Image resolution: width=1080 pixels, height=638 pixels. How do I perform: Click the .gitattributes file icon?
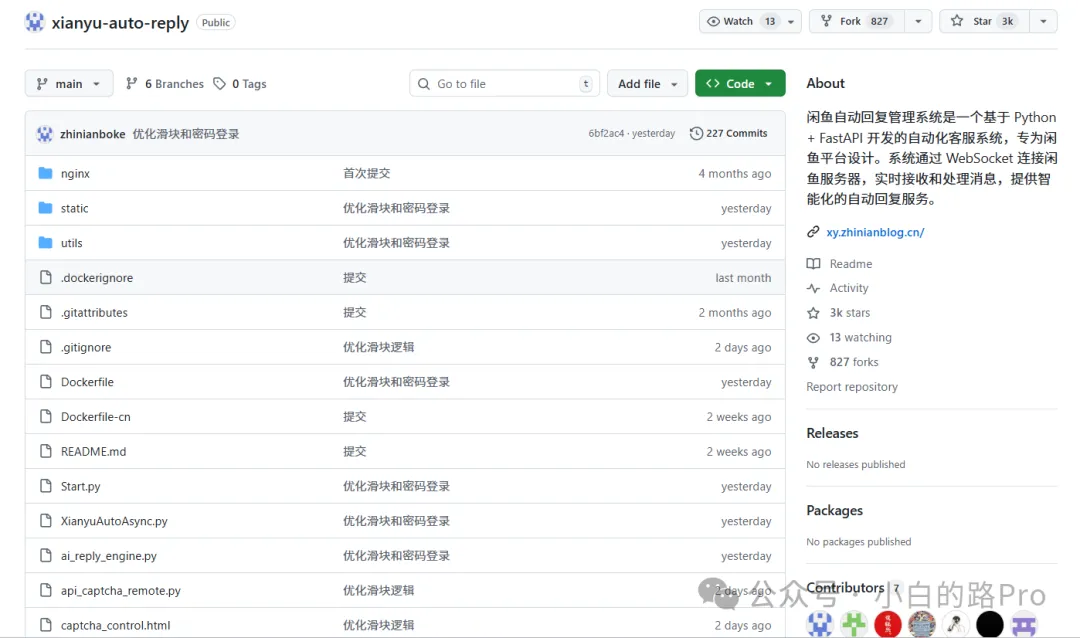(x=45, y=312)
